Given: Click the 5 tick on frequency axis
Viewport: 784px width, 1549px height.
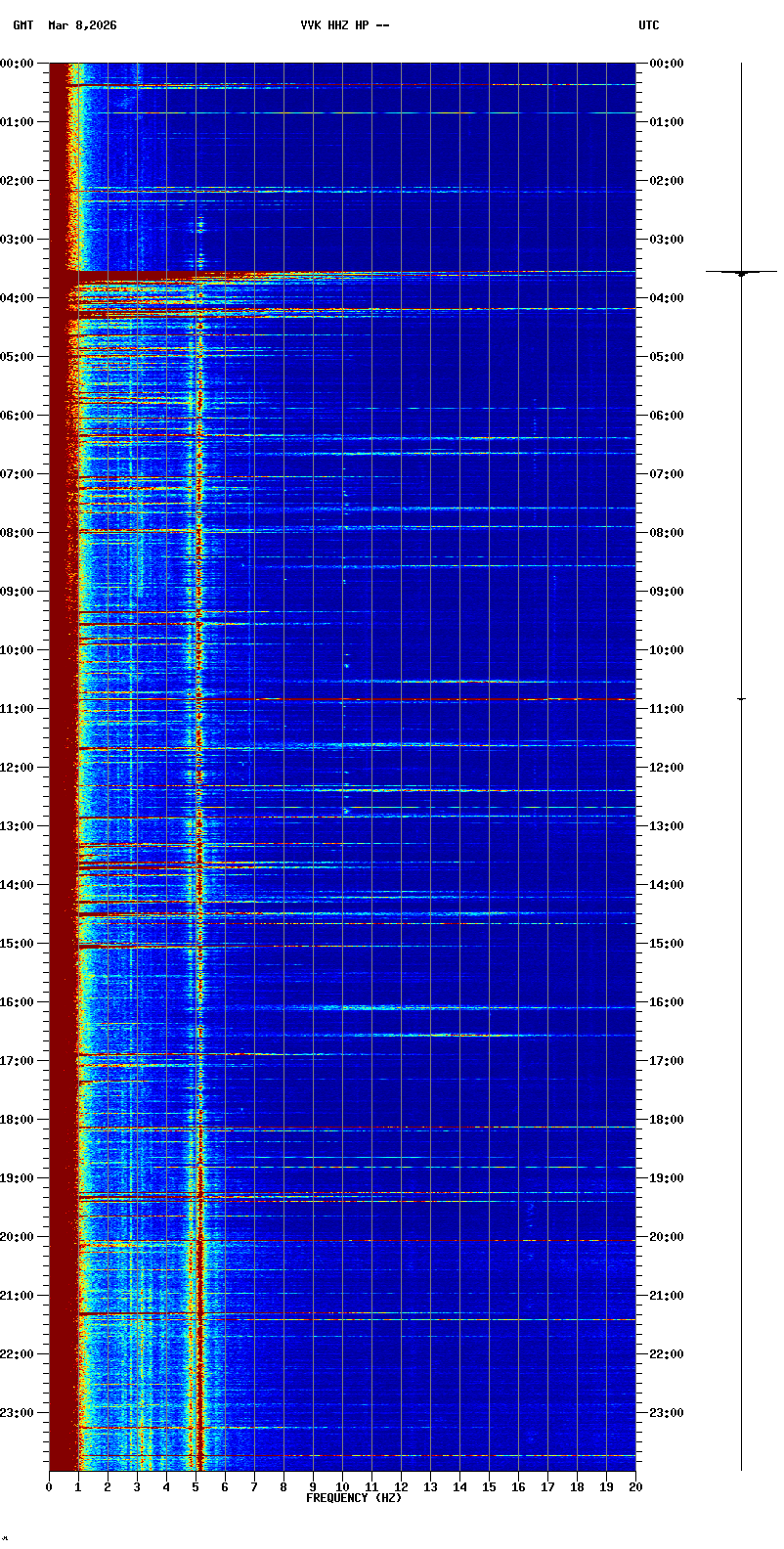Looking at the screenshot, I should click(x=196, y=1487).
